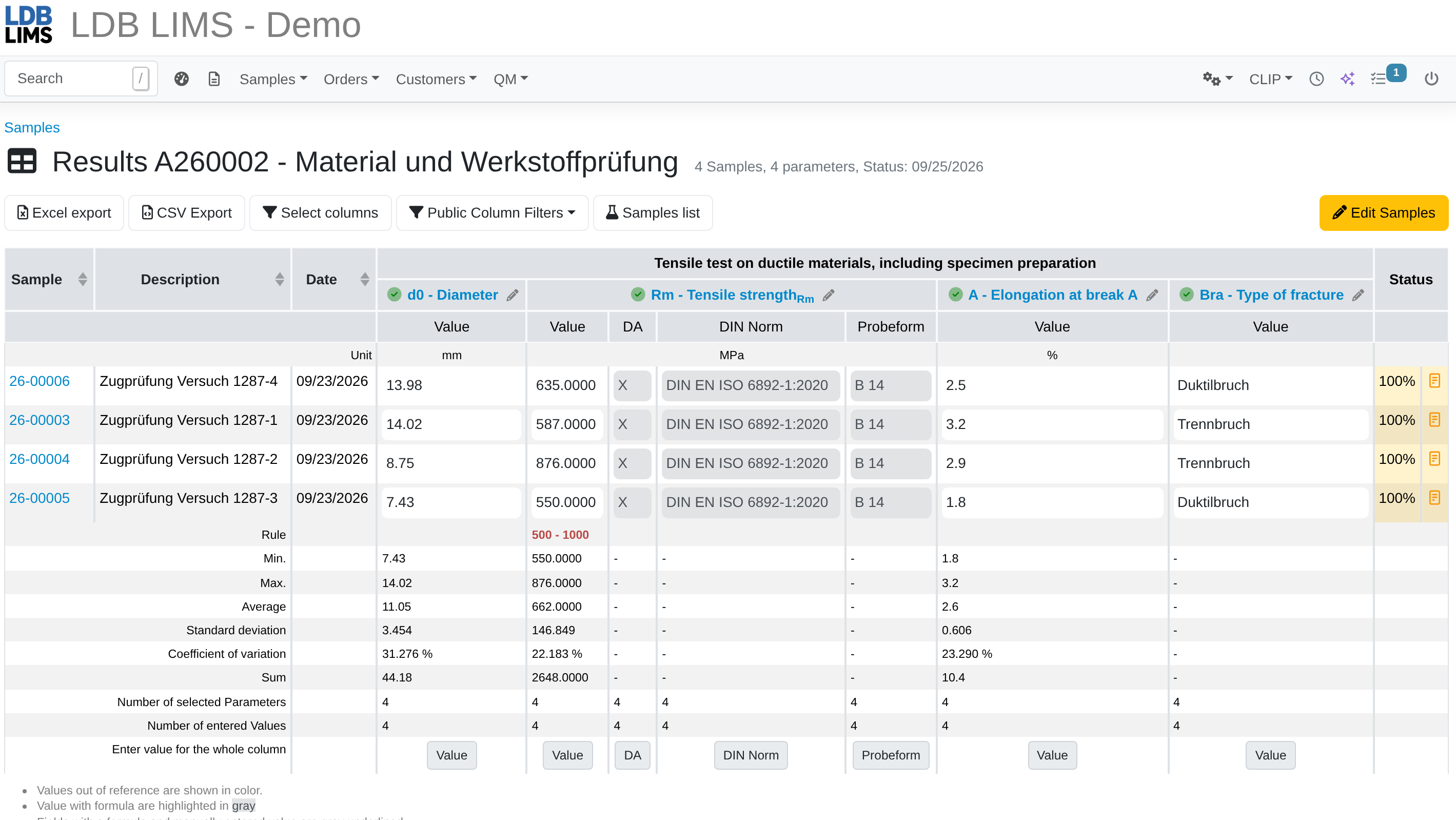The height and width of the screenshot is (820, 1456).
Task: Click the whole-column DA button
Action: pos(633,755)
